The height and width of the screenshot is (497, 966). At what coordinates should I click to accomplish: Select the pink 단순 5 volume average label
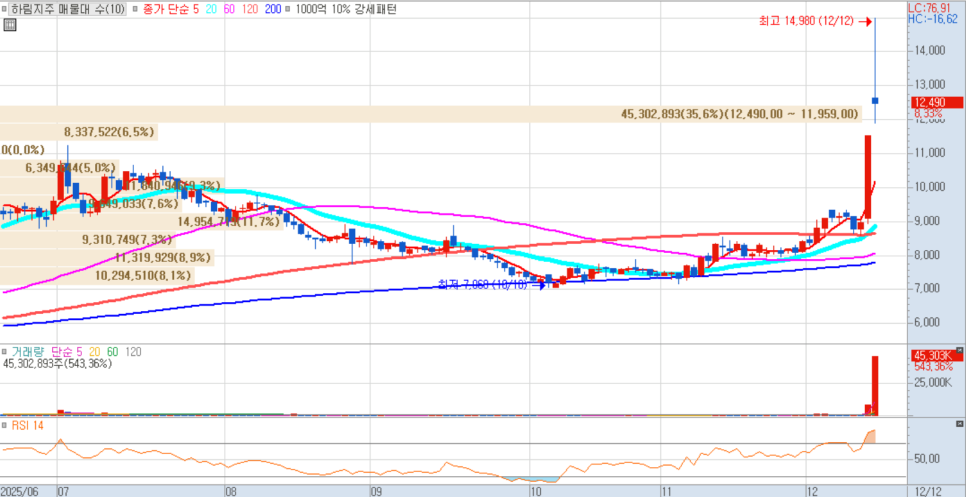click(65, 352)
